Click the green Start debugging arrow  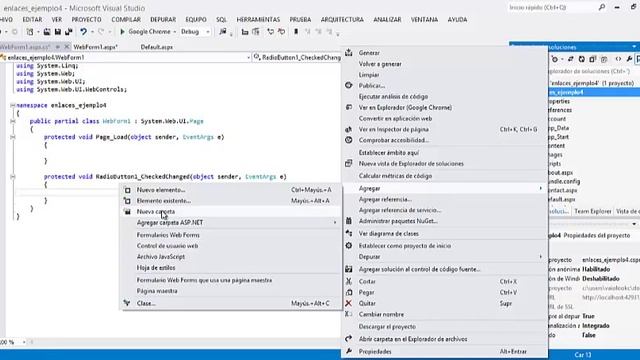coord(122,31)
